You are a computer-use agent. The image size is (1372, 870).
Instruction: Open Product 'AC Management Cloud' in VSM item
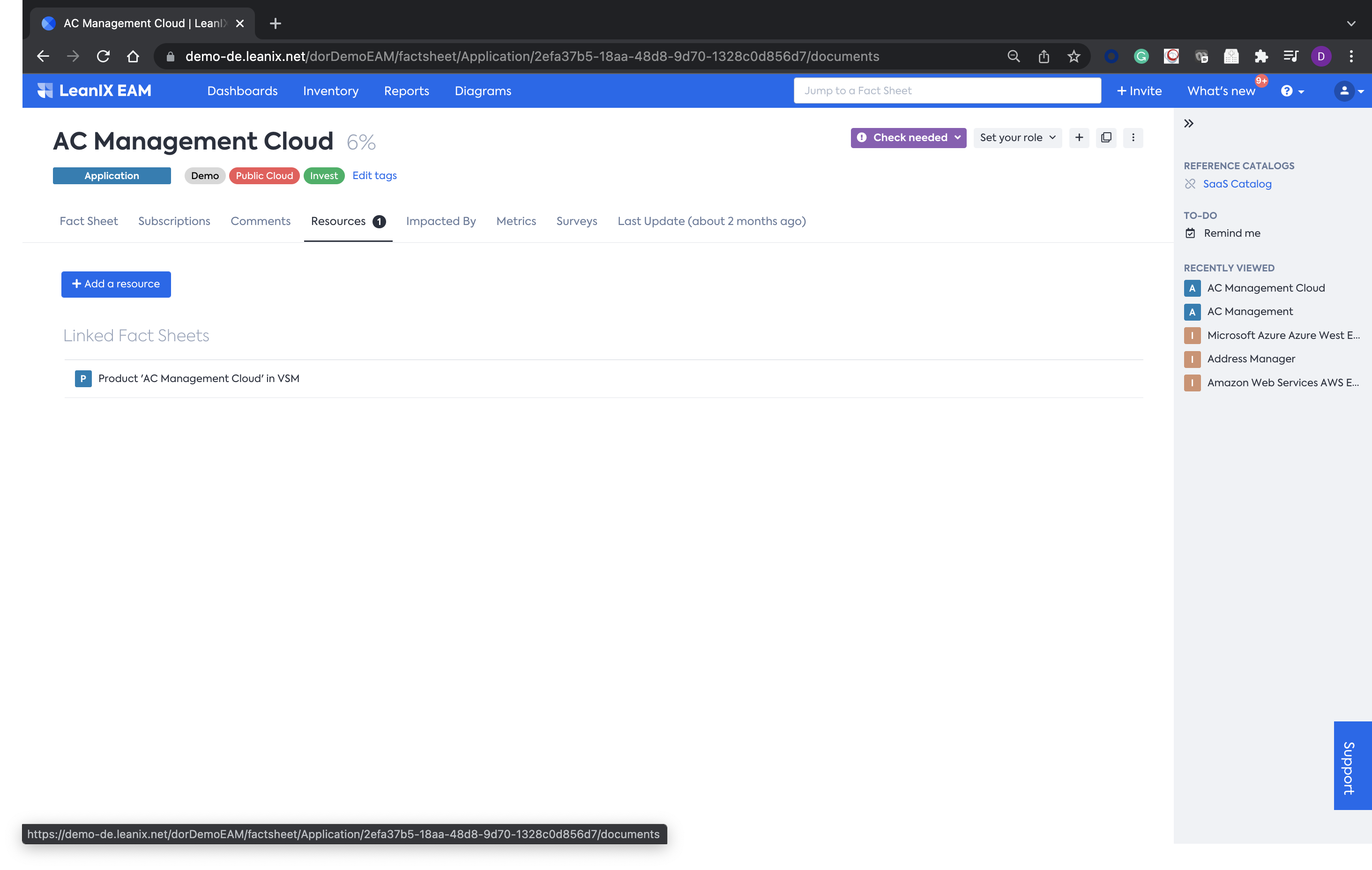pyautogui.click(x=198, y=379)
